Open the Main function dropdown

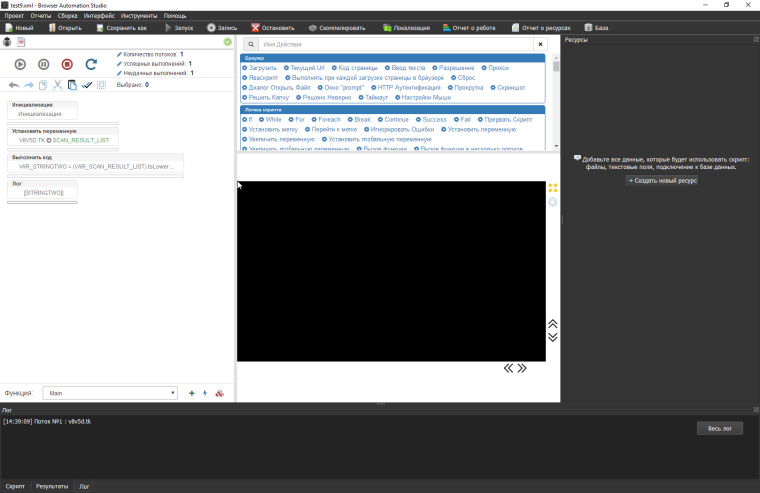click(x=110, y=393)
